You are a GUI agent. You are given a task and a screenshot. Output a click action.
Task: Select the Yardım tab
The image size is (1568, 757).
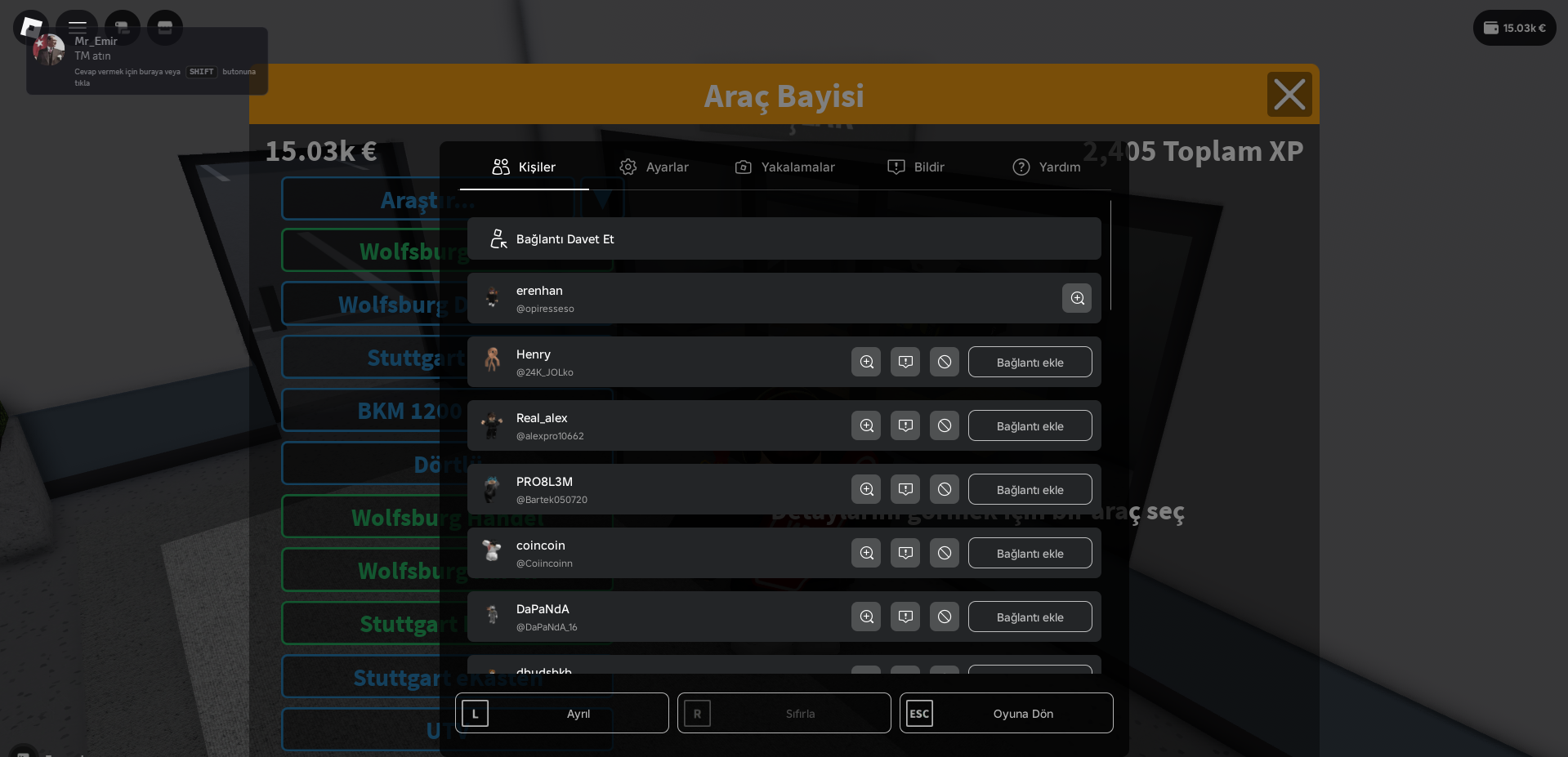click(x=1046, y=167)
